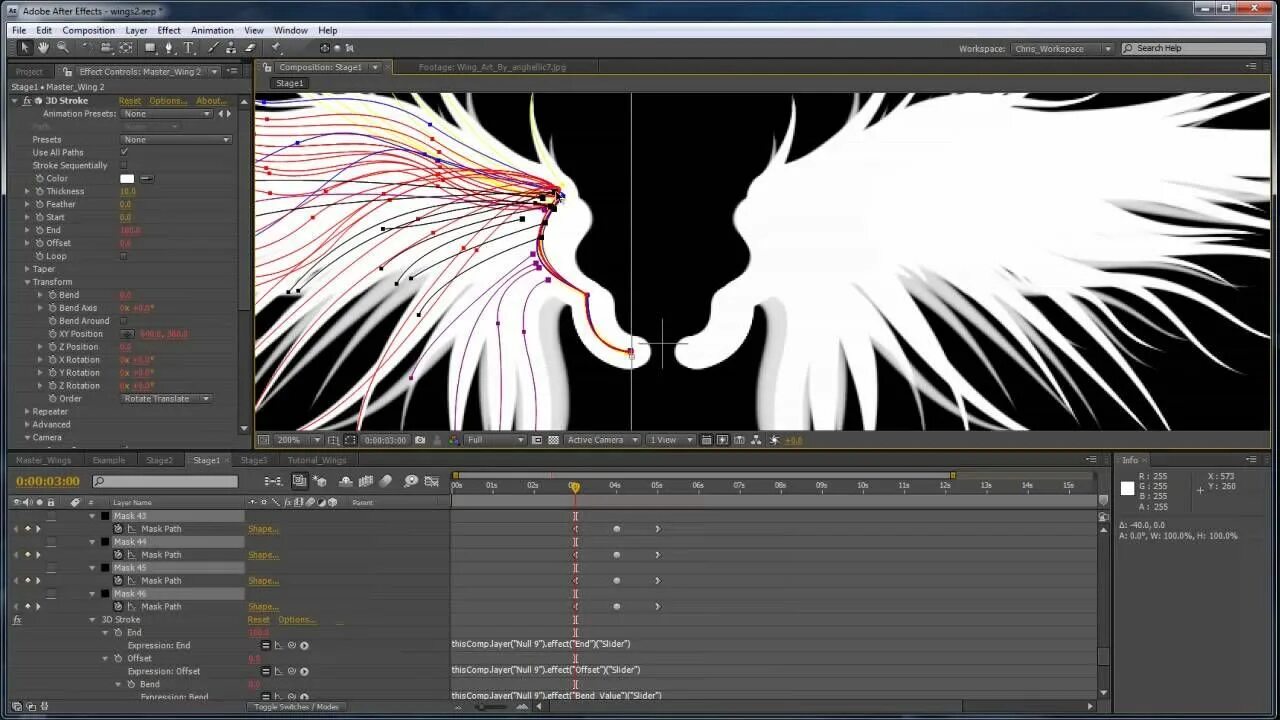The width and height of the screenshot is (1280, 720).
Task: Toggle the transparency grid icon in viewer
Action: point(553,440)
